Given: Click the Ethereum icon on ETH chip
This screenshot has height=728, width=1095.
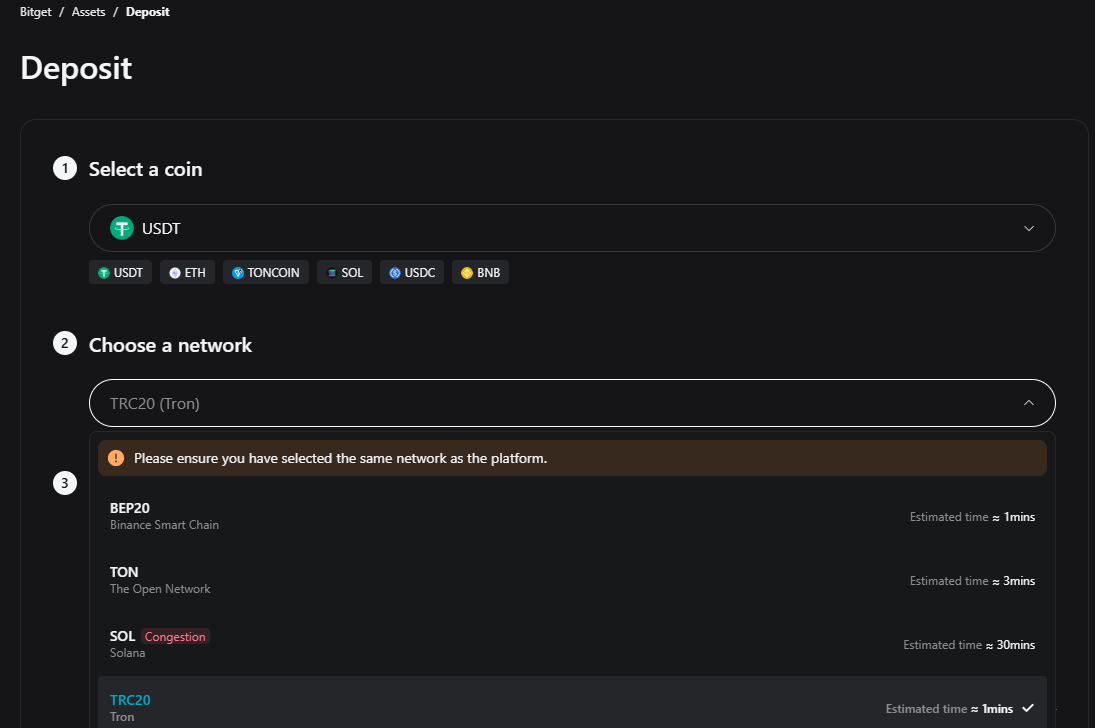Looking at the screenshot, I should pos(175,273).
